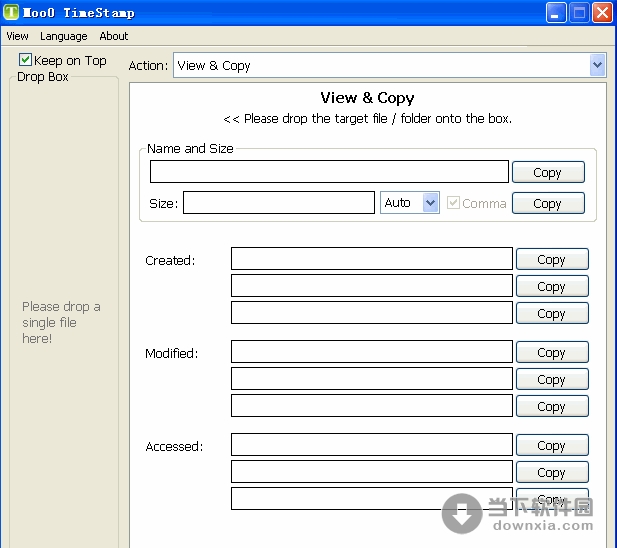Click the second Modified timestamp field
Viewport: 617px width, 548px height.
(372, 378)
